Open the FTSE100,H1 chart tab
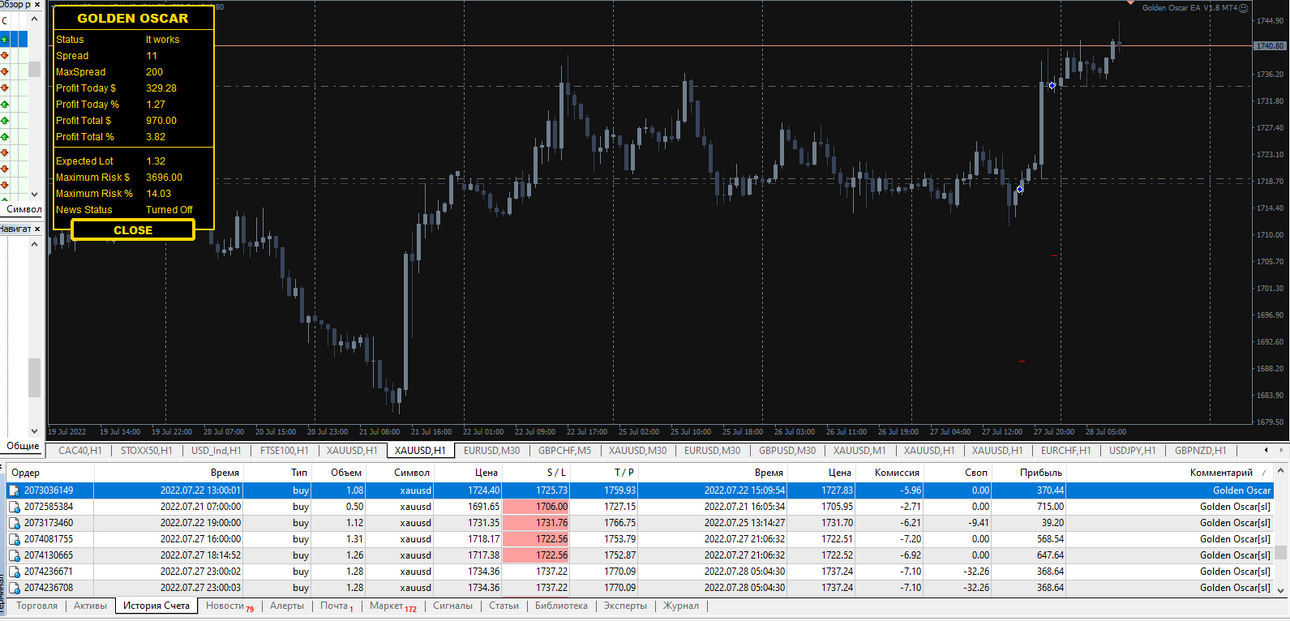1290x621 pixels. click(x=286, y=451)
